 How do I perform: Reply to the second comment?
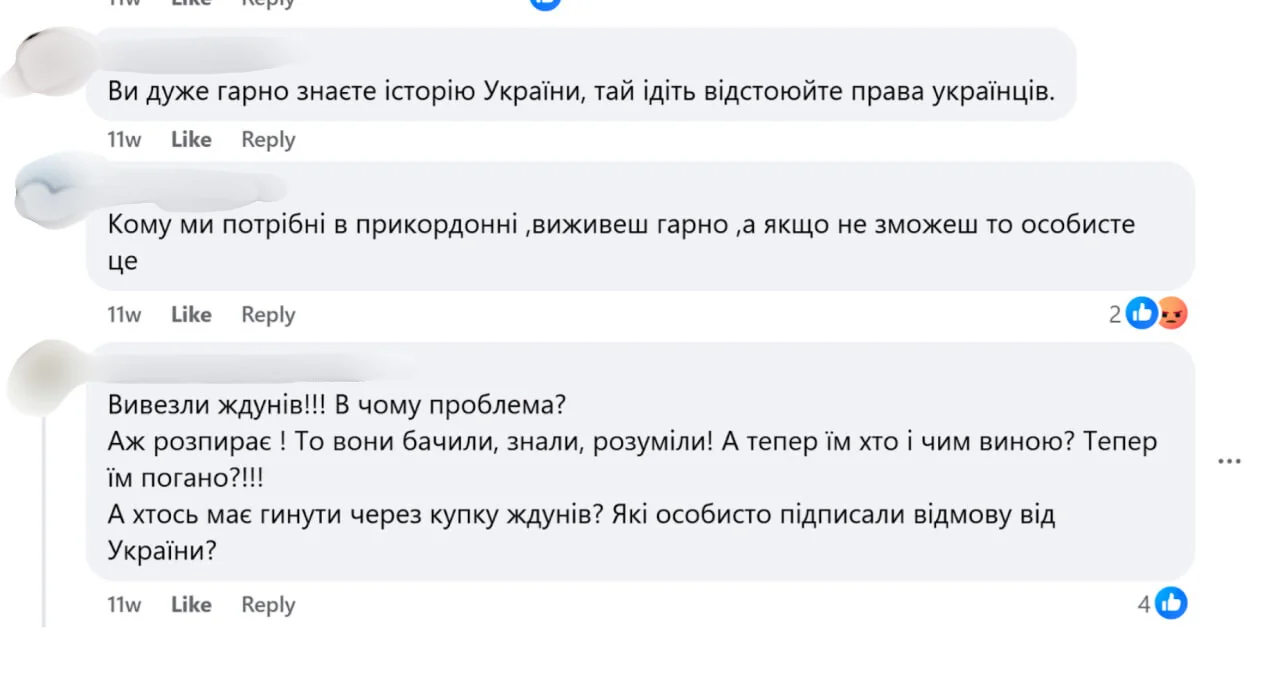click(267, 314)
